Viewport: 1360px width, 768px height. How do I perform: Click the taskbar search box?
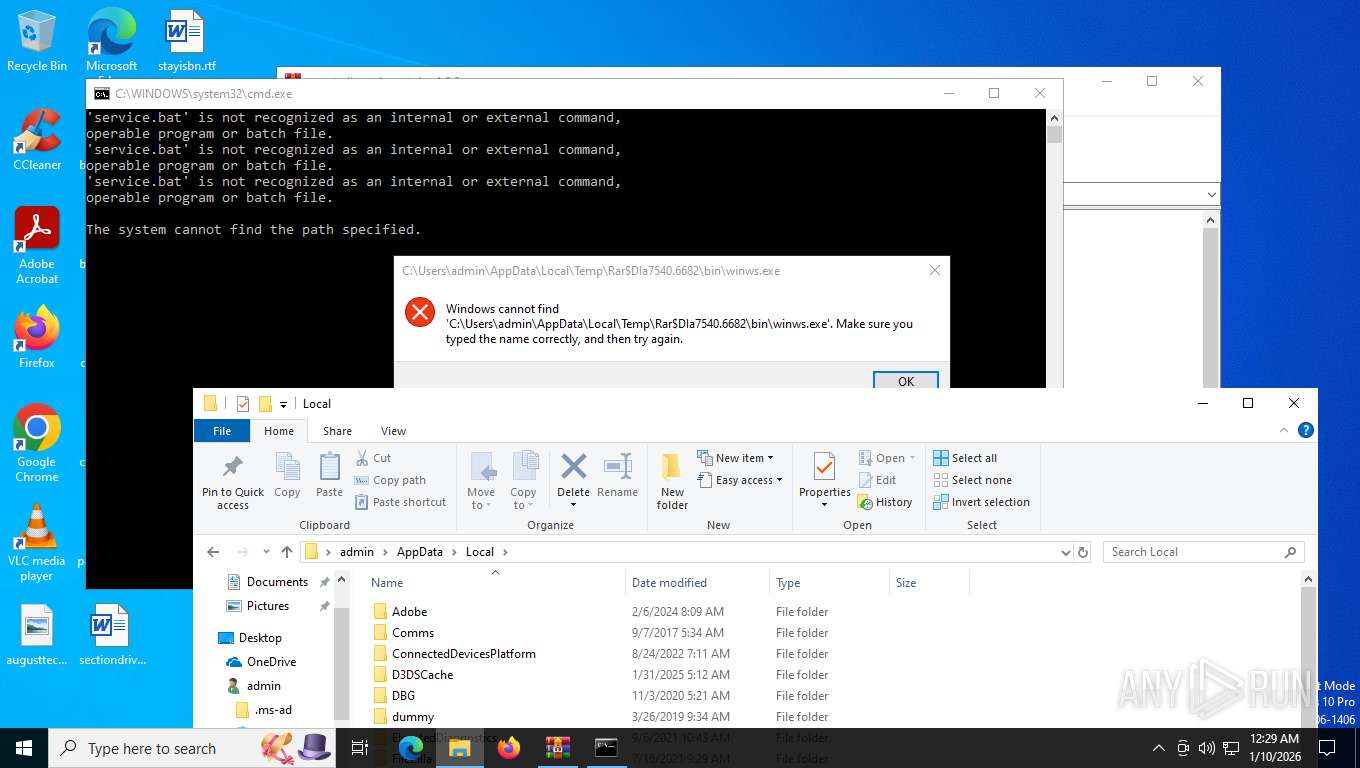(191, 748)
